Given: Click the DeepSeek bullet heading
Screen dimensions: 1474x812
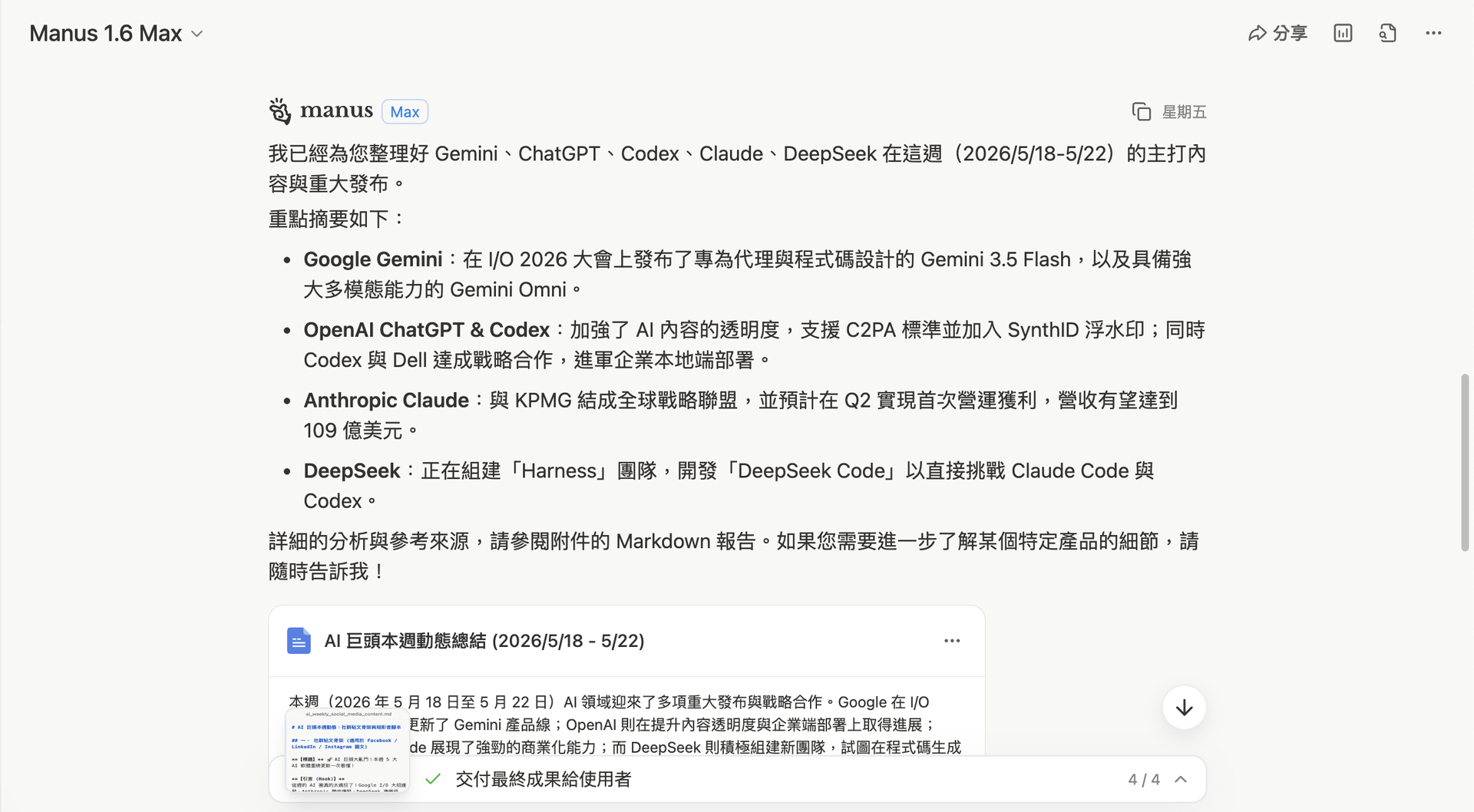Looking at the screenshot, I should click(x=352, y=471).
